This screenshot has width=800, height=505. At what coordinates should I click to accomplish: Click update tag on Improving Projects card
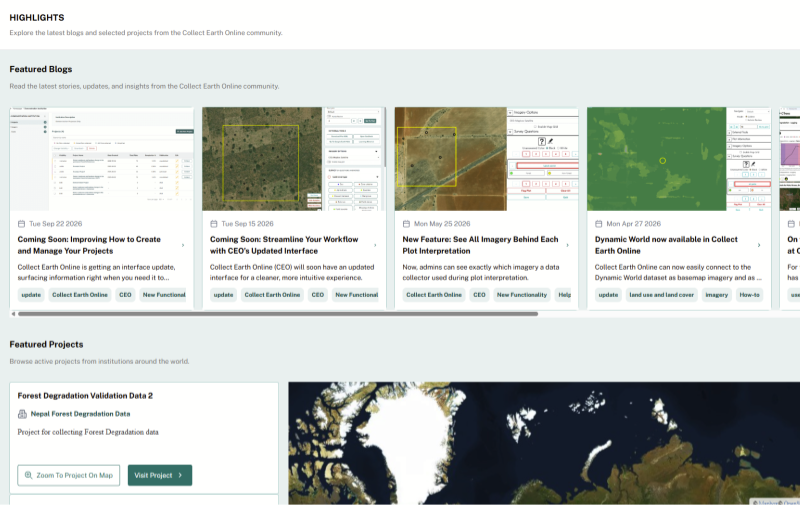(x=31, y=295)
